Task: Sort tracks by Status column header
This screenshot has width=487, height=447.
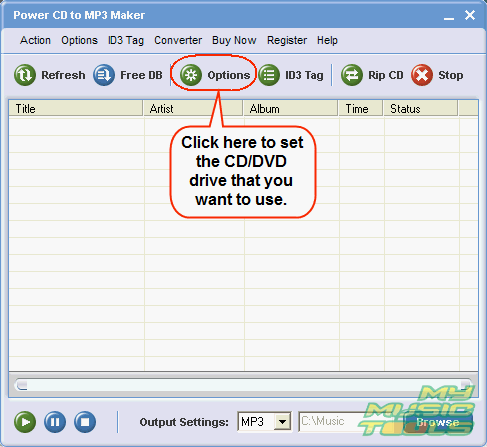Action: [x=421, y=108]
